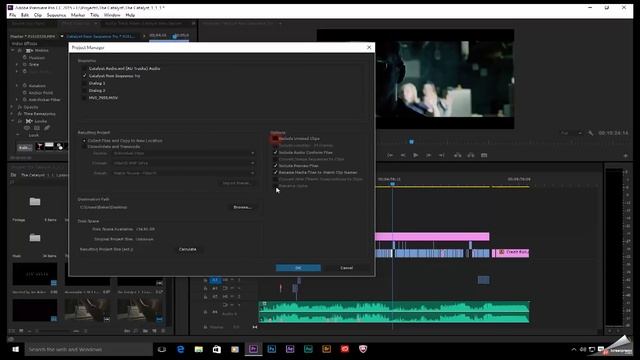Open File Explorer from the taskbar
This screenshot has width=640, height=360.
point(198,349)
